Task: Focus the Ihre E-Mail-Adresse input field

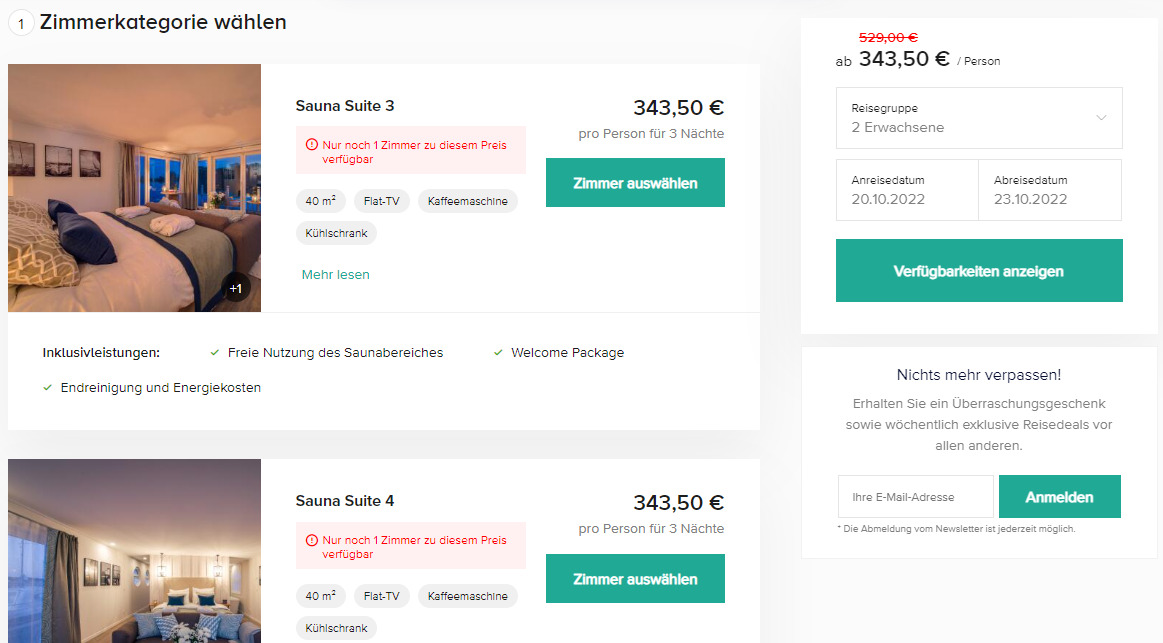Action: [915, 497]
